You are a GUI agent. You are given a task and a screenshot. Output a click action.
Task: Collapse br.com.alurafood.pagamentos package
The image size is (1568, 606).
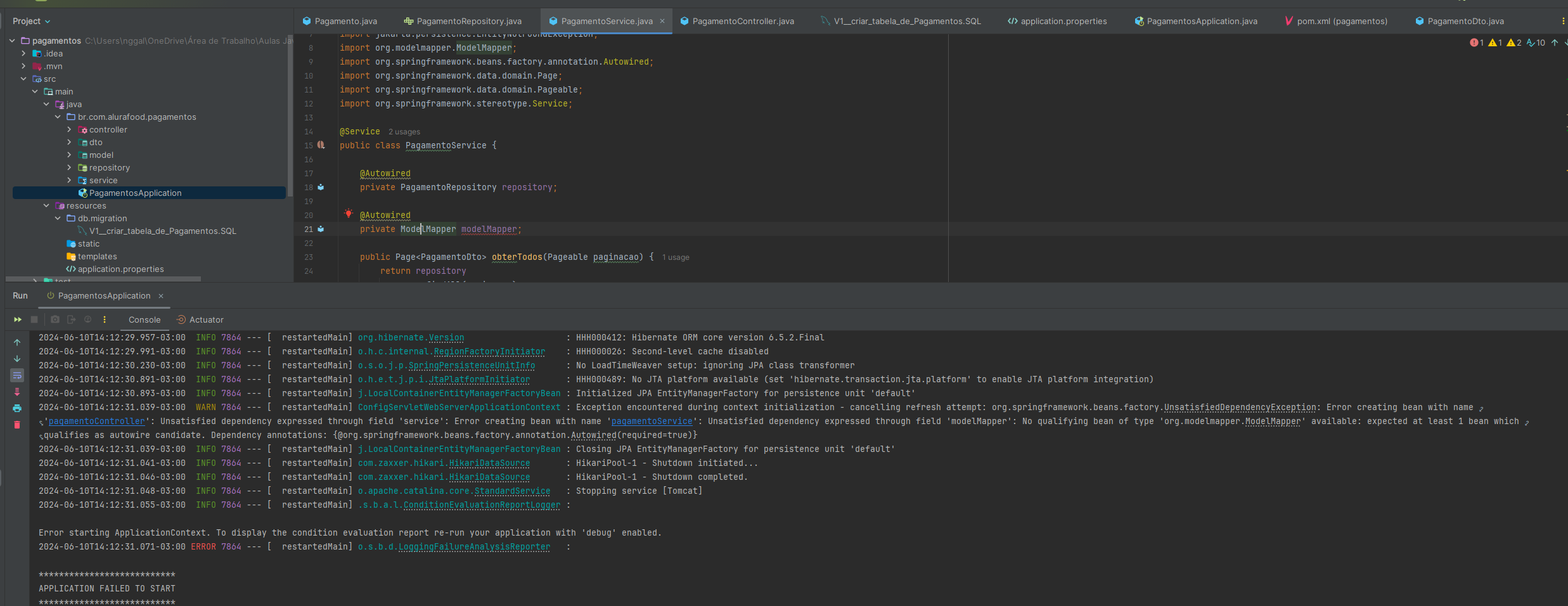pyautogui.click(x=58, y=117)
